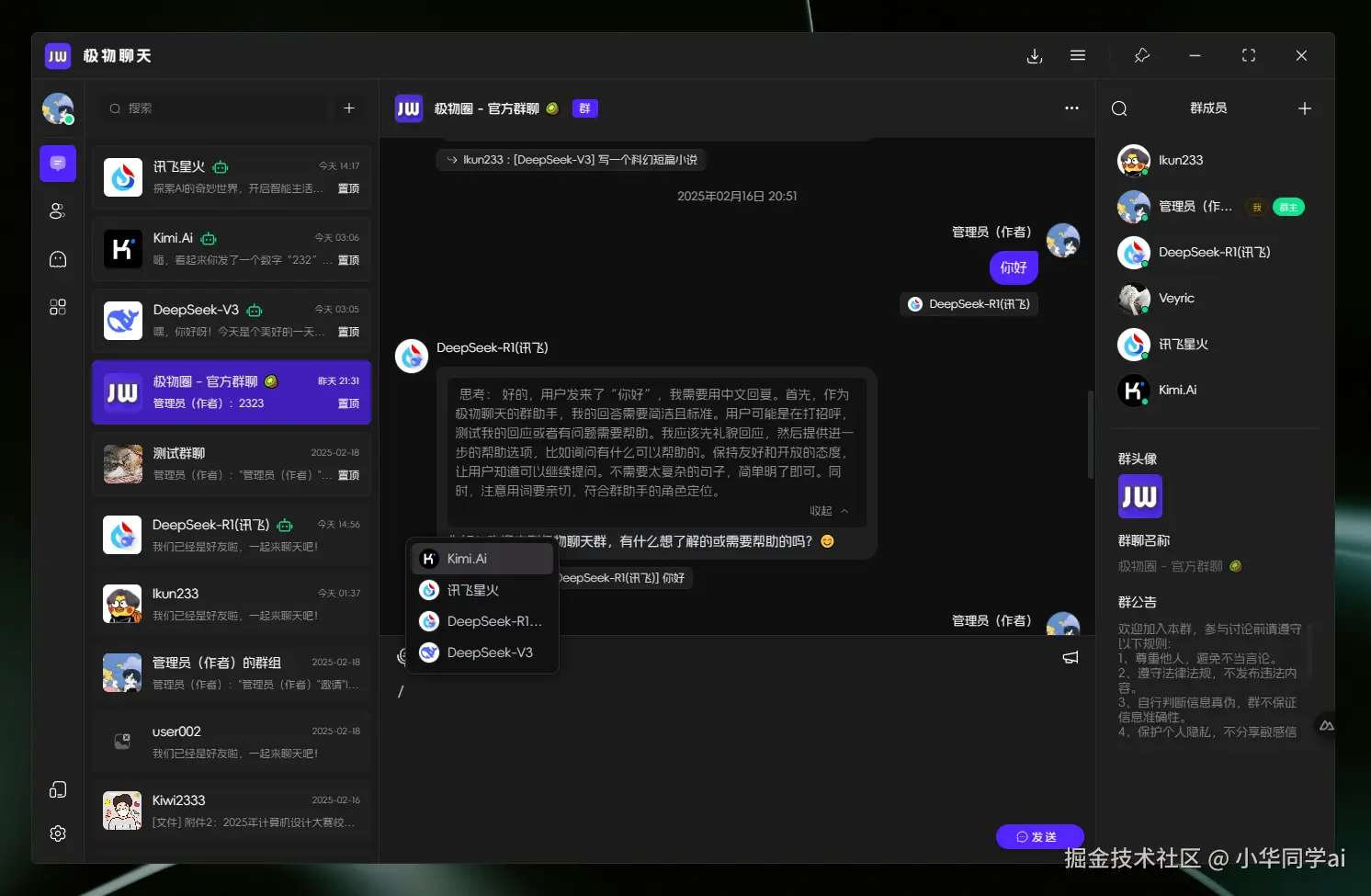
Task: Open the Contacts sidebar icon
Action: [58, 211]
